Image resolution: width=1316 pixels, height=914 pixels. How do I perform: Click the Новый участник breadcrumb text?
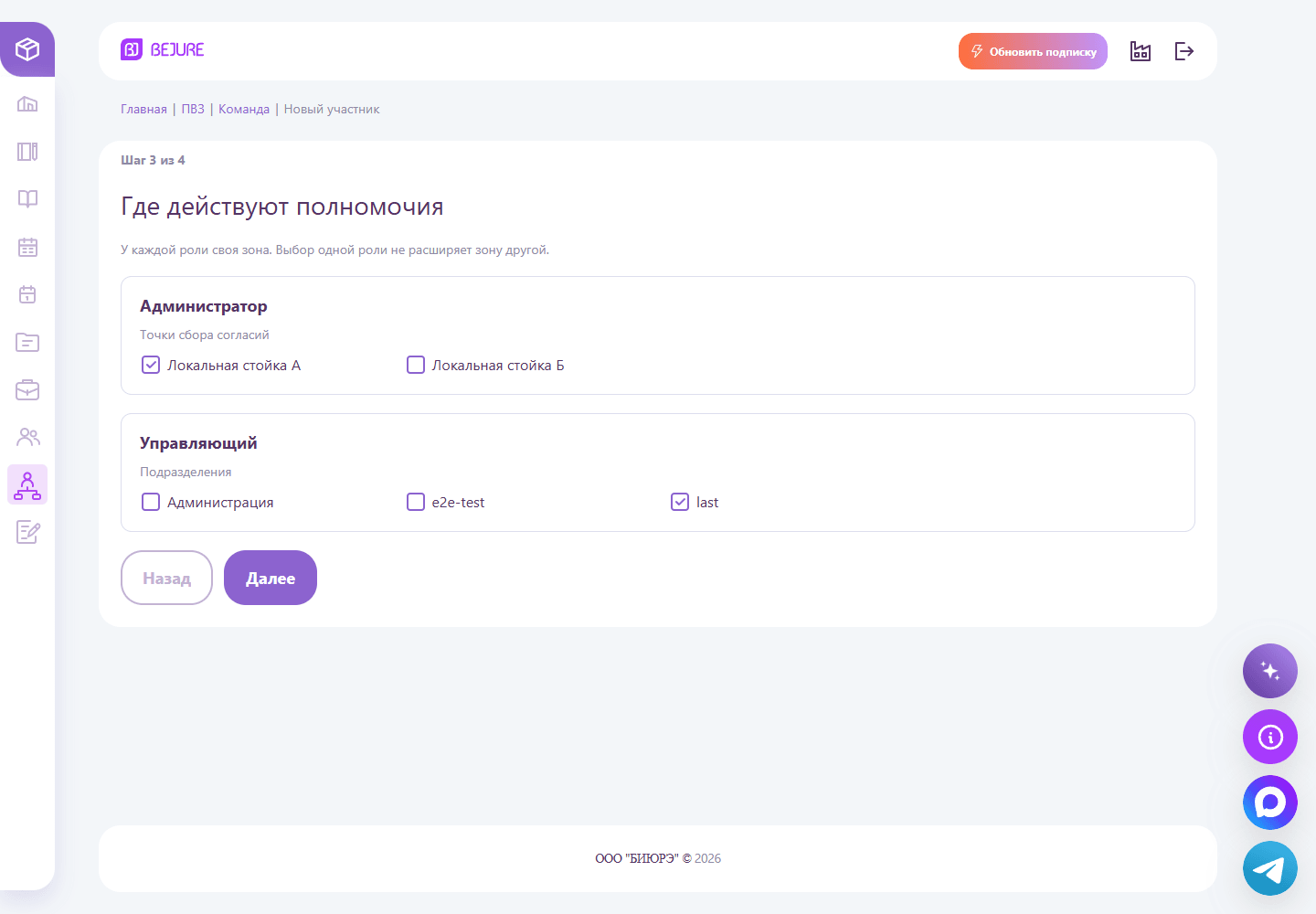pos(332,109)
